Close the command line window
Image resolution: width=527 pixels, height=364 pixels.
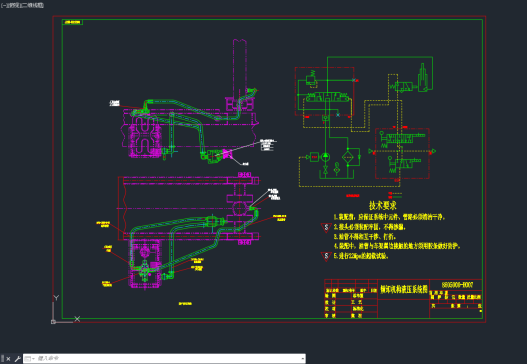coord(8,359)
